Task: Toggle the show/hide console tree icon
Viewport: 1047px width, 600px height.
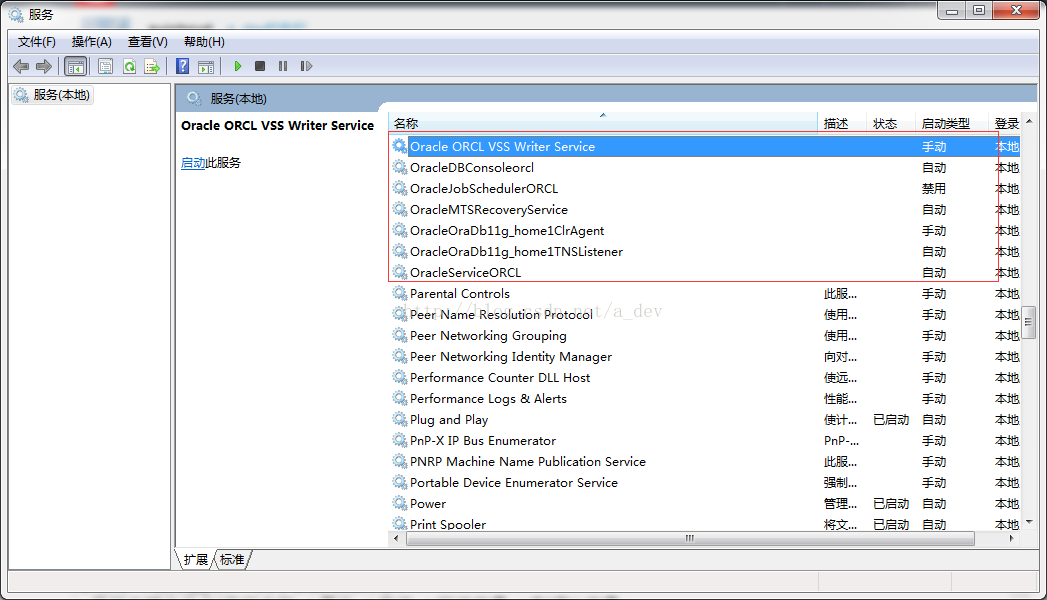Action: (x=75, y=66)
